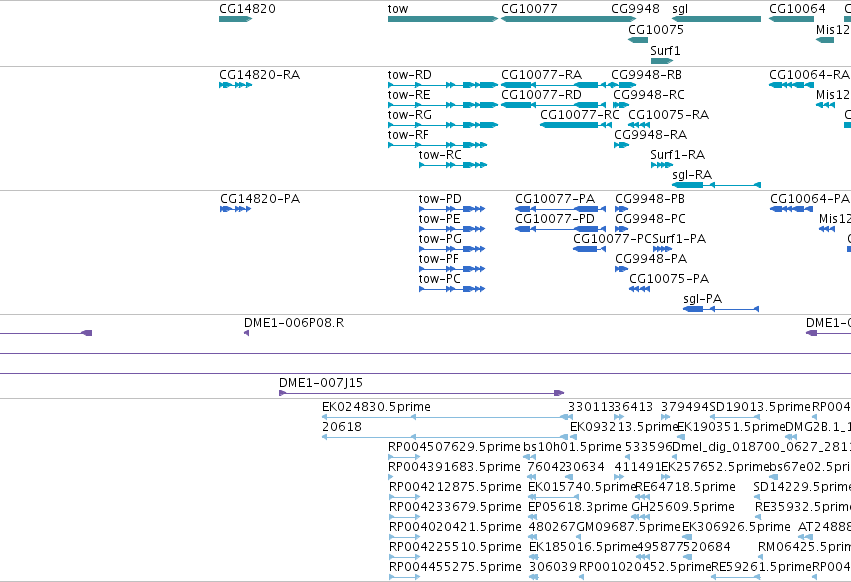Click the sgl gene feature
Image resolution: width=851 pixels, height=582 pixels.
click(716, 19)
